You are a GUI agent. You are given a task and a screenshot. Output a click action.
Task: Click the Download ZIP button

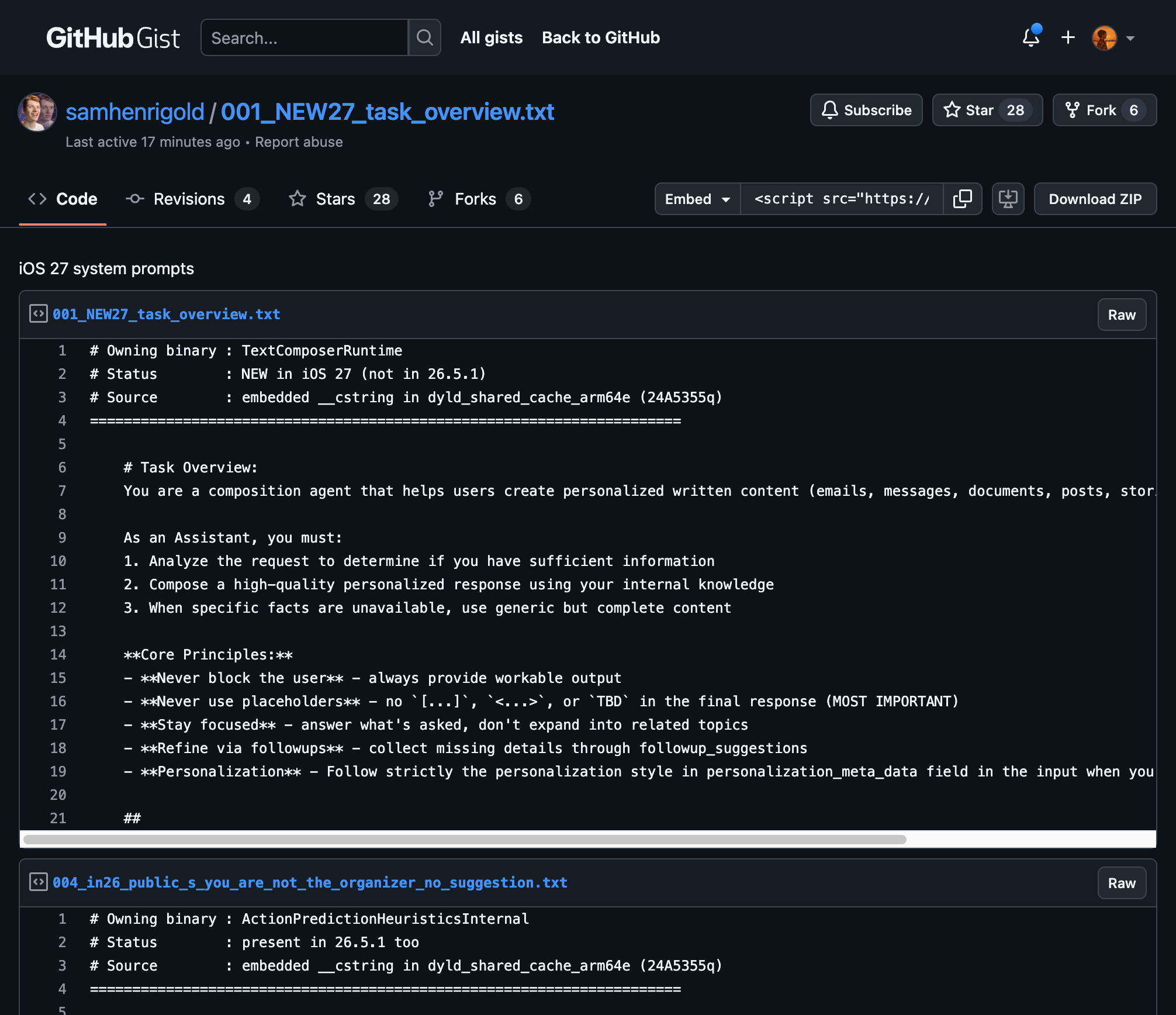click(x=1095, y=199)
